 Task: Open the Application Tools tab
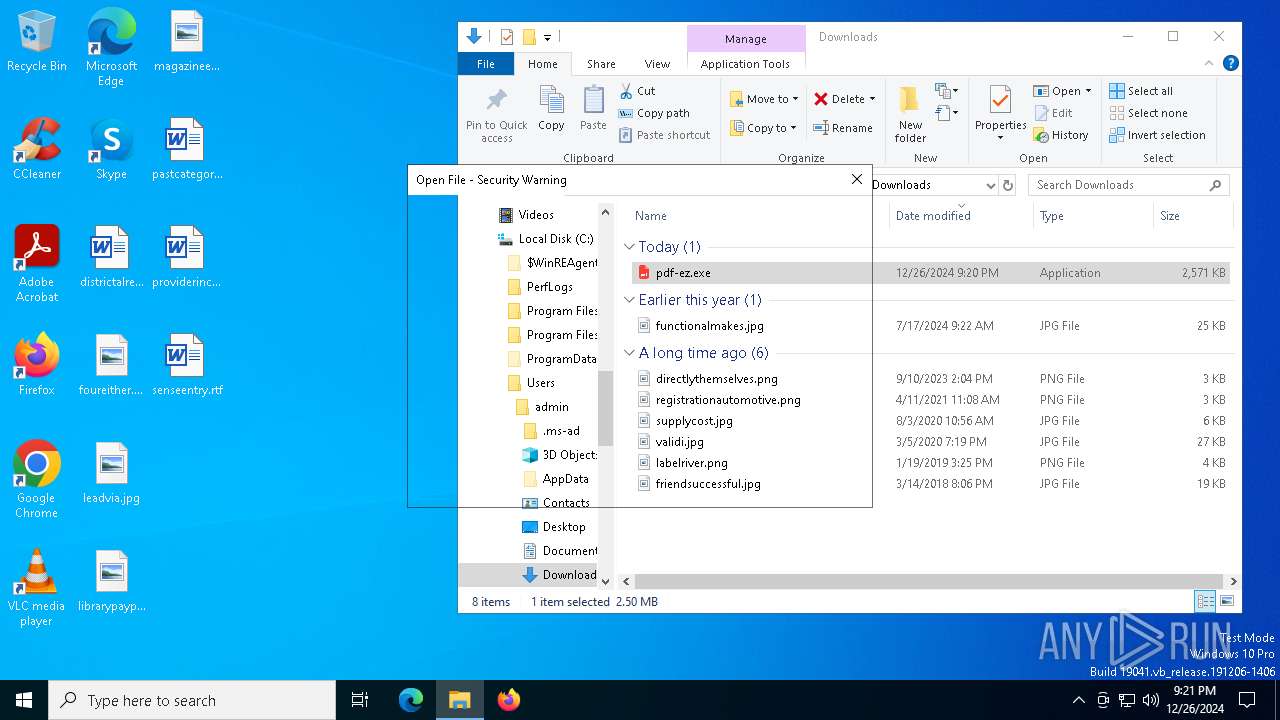click(745, 64)
